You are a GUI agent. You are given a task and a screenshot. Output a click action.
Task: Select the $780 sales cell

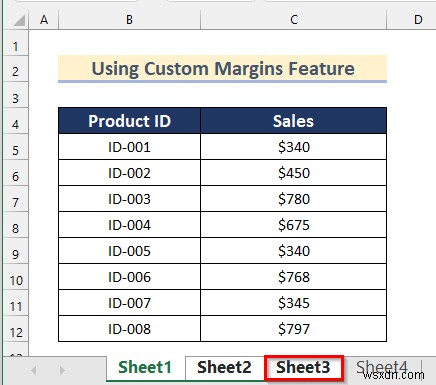pos(294,199)
